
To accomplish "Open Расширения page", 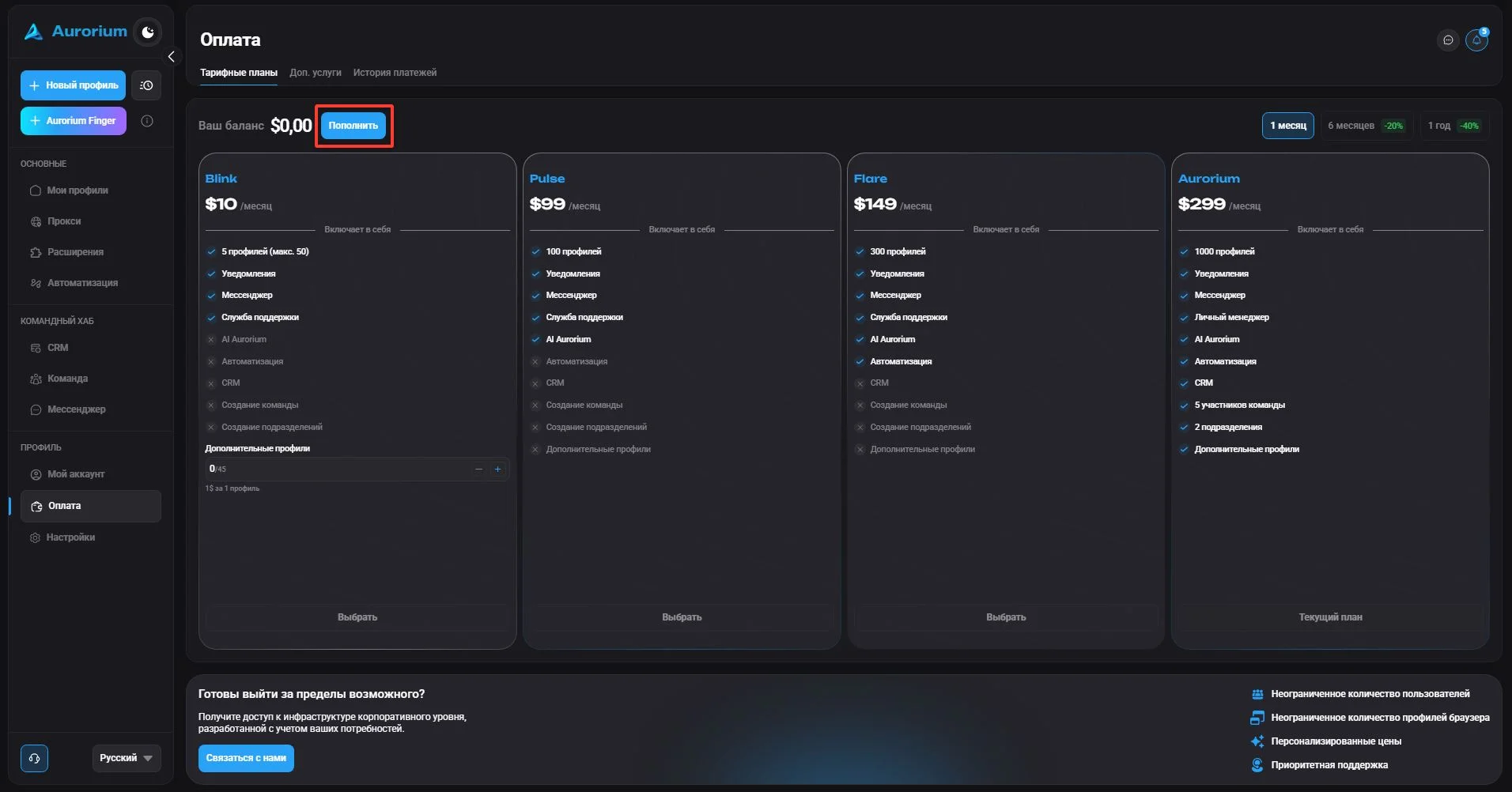I will point(75,252).
